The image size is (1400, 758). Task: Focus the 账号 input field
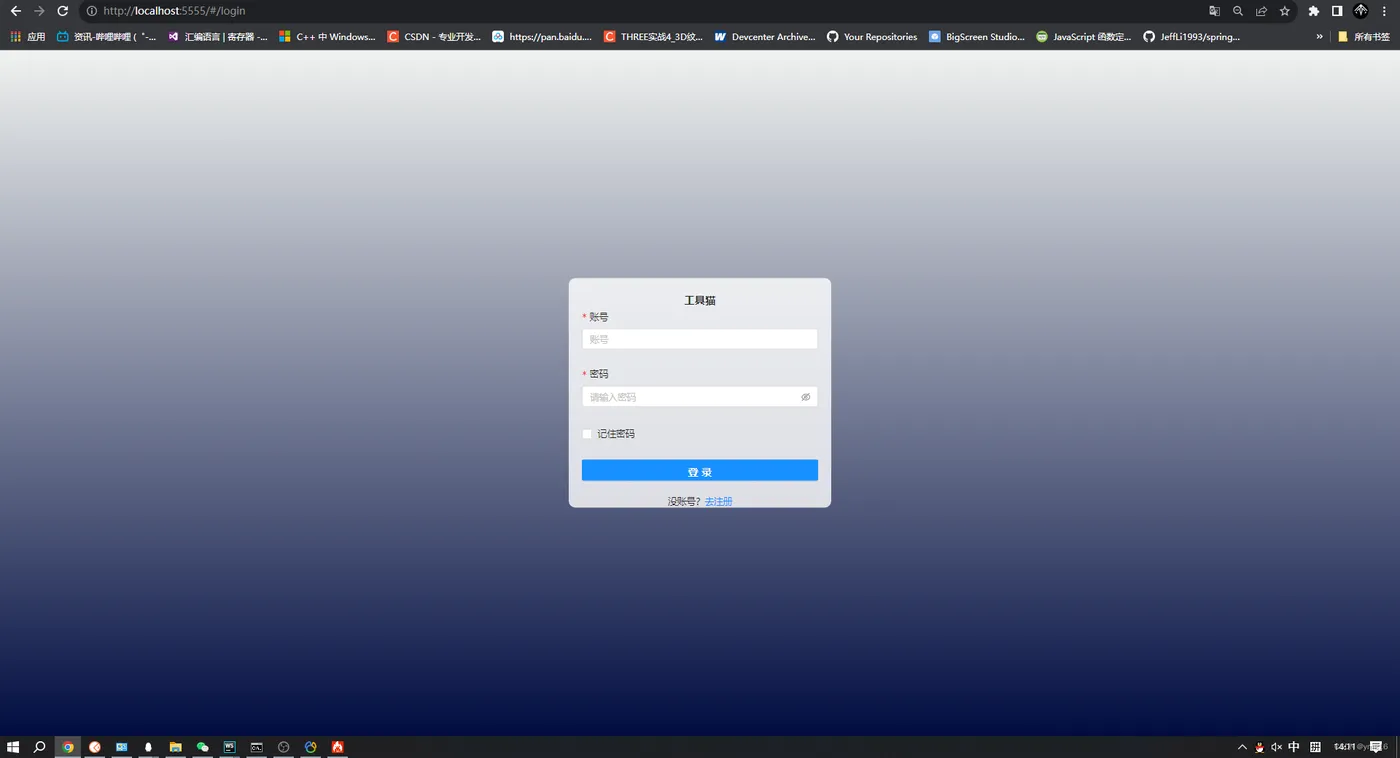pos(700,339)
